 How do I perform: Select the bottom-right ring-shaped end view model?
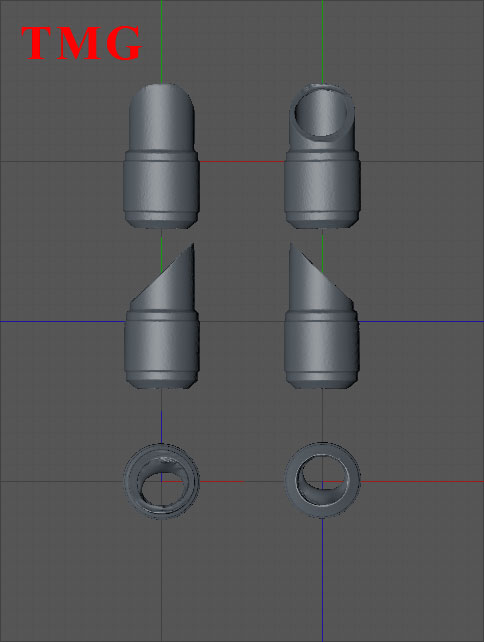coord(322,481)
